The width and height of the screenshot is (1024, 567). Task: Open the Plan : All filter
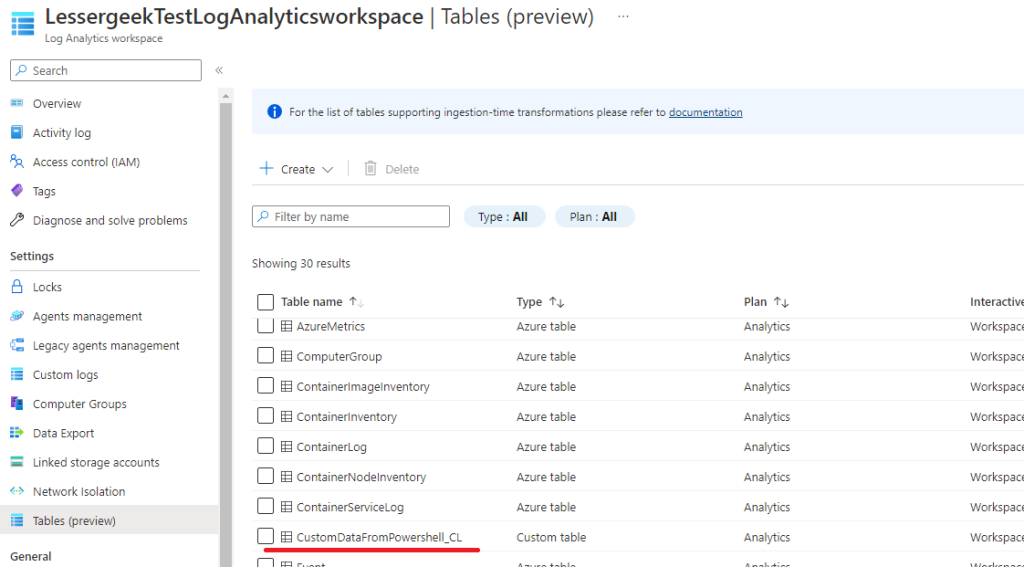(594, 217)
